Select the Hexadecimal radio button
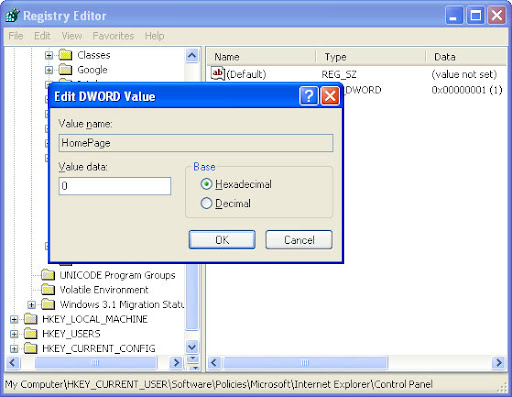The height and width of the screenshot is (397, 512). tap(206, 184)
